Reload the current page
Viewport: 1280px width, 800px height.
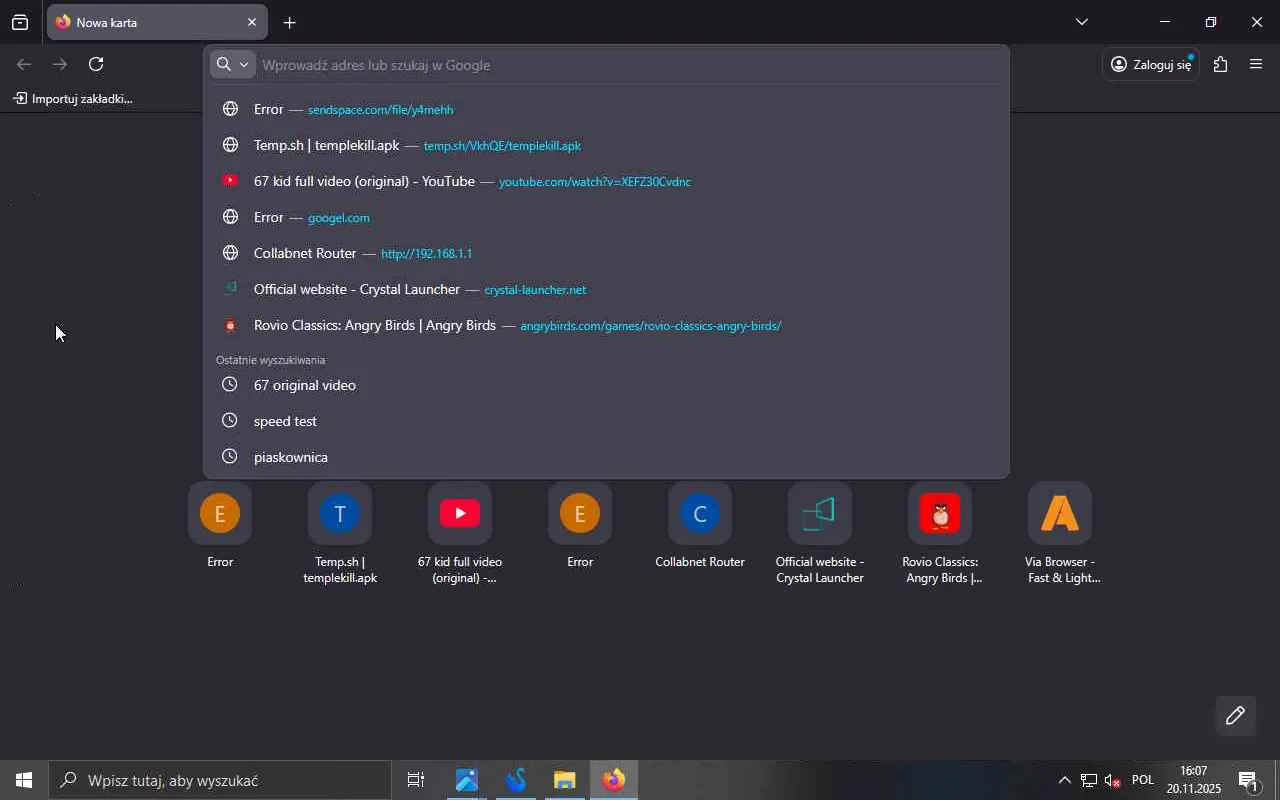[96, 64]
